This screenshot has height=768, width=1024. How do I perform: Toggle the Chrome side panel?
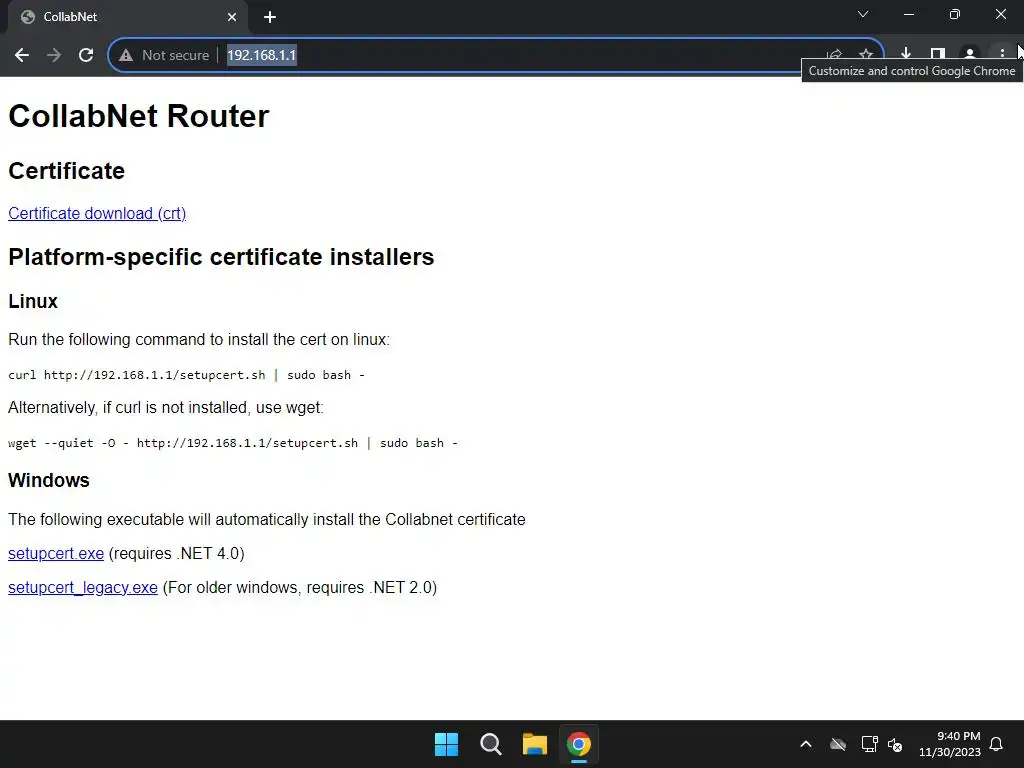(938, 54)
